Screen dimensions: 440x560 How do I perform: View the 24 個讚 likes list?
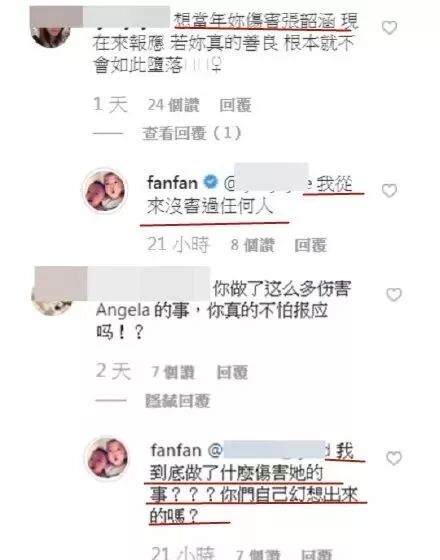click(173, 105)
